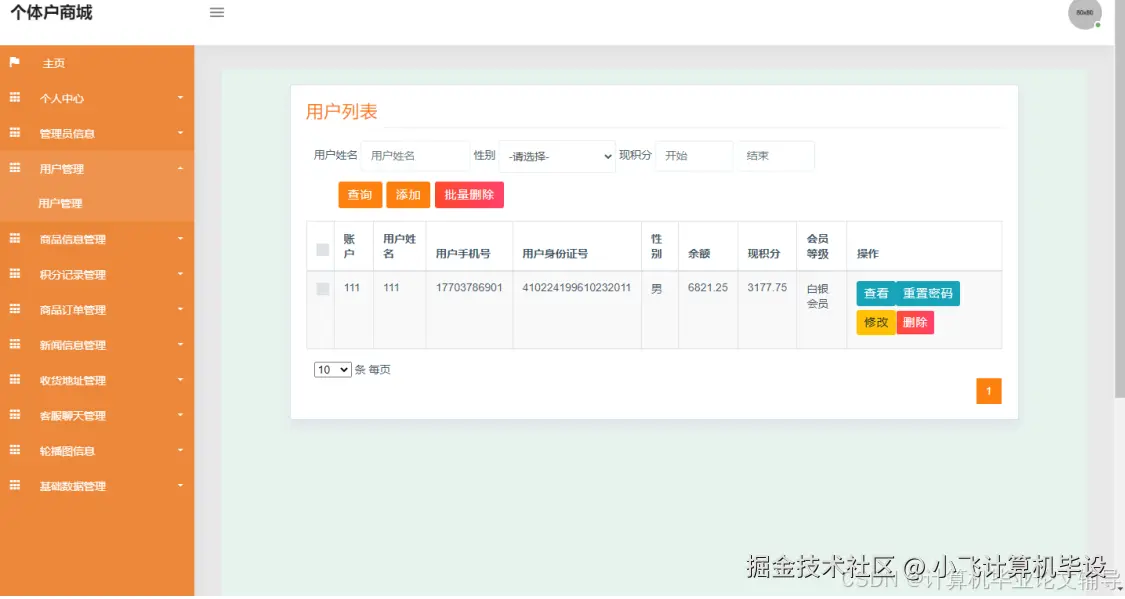Click the 查询 search button

coord(359,195)
